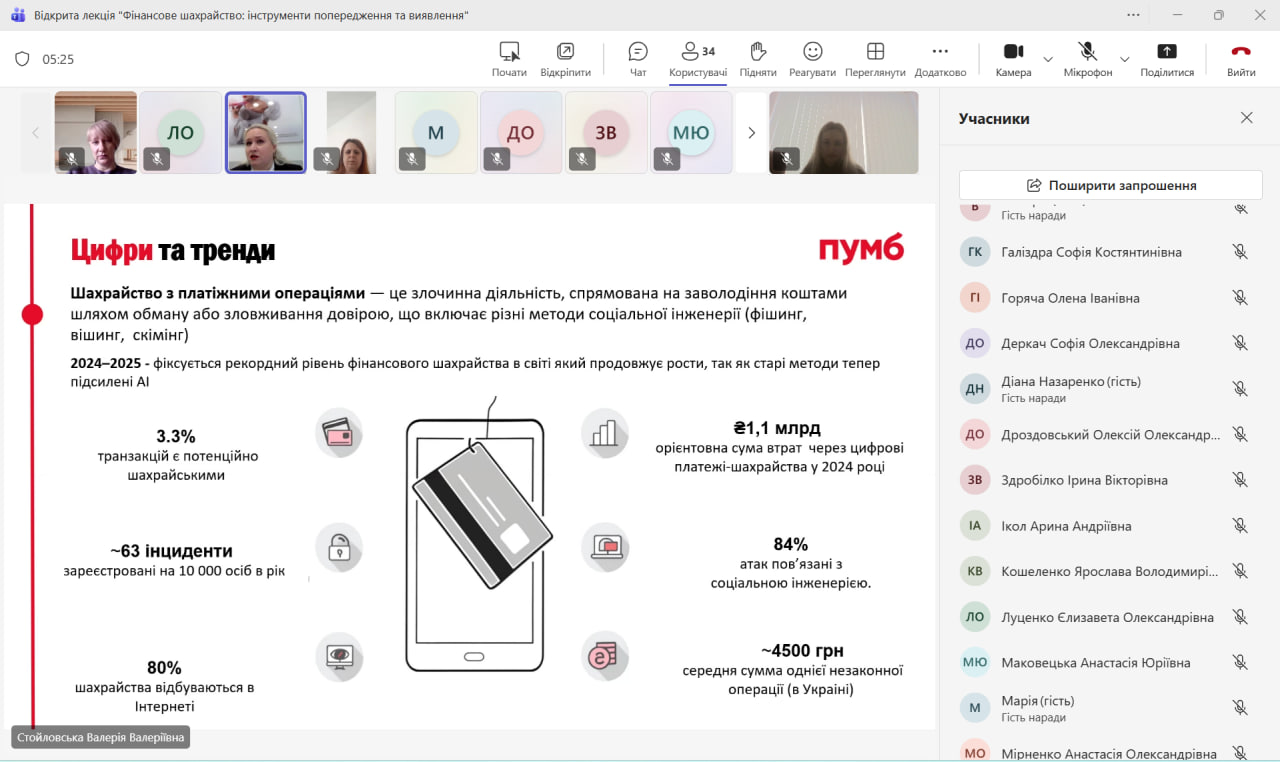Unmute the microphone (Мікрофон)
This screenshot has height=762, width=1280.
click(x=1087, y=58)
